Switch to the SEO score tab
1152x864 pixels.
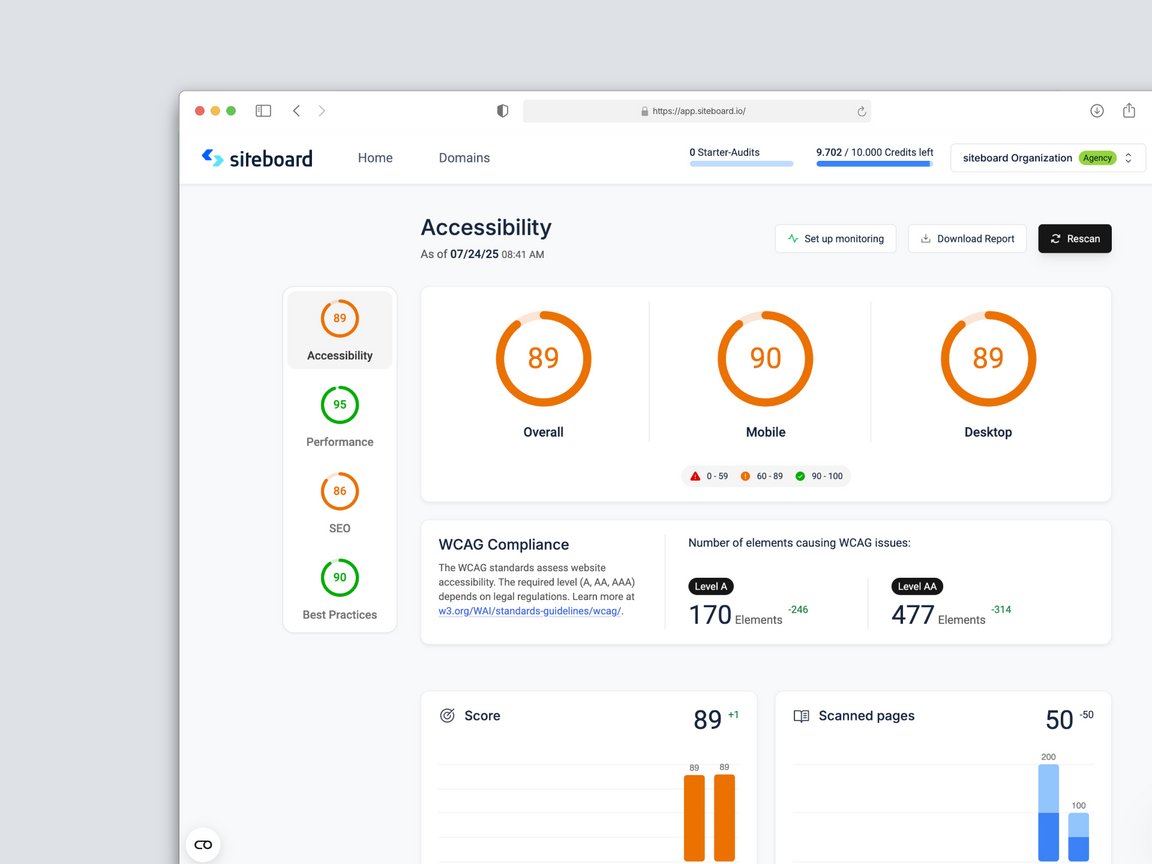tap(340, 503)
